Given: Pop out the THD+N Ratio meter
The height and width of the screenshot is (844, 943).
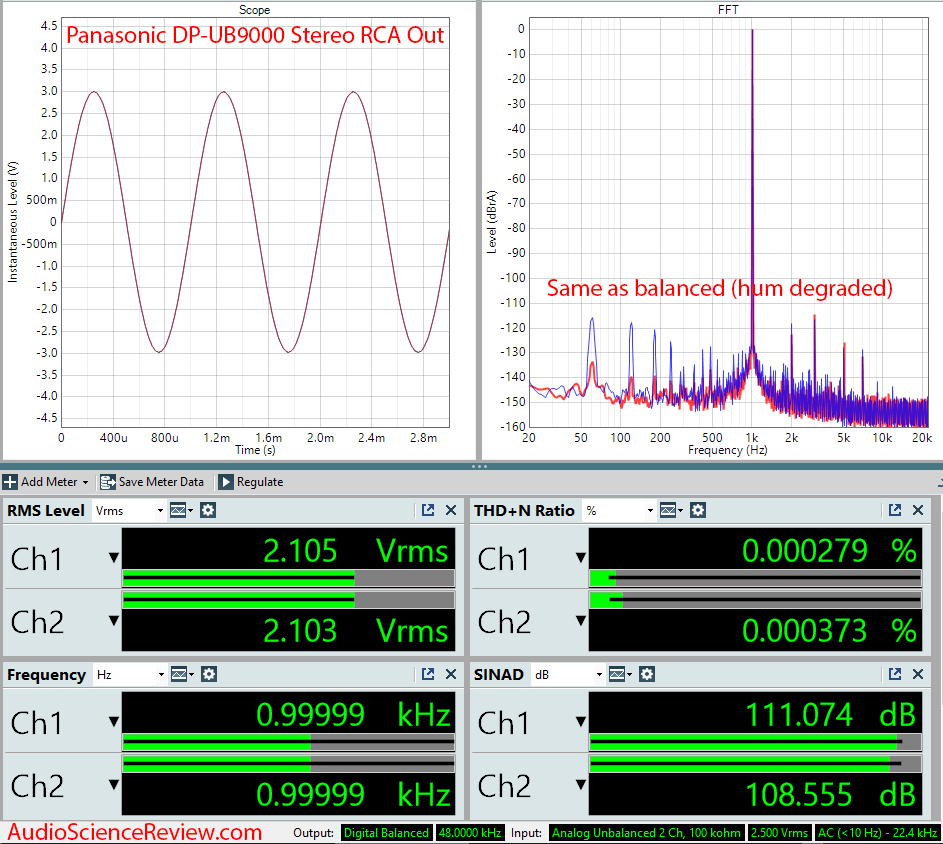Looking at the screenshot, I should (x=895, y=510).
